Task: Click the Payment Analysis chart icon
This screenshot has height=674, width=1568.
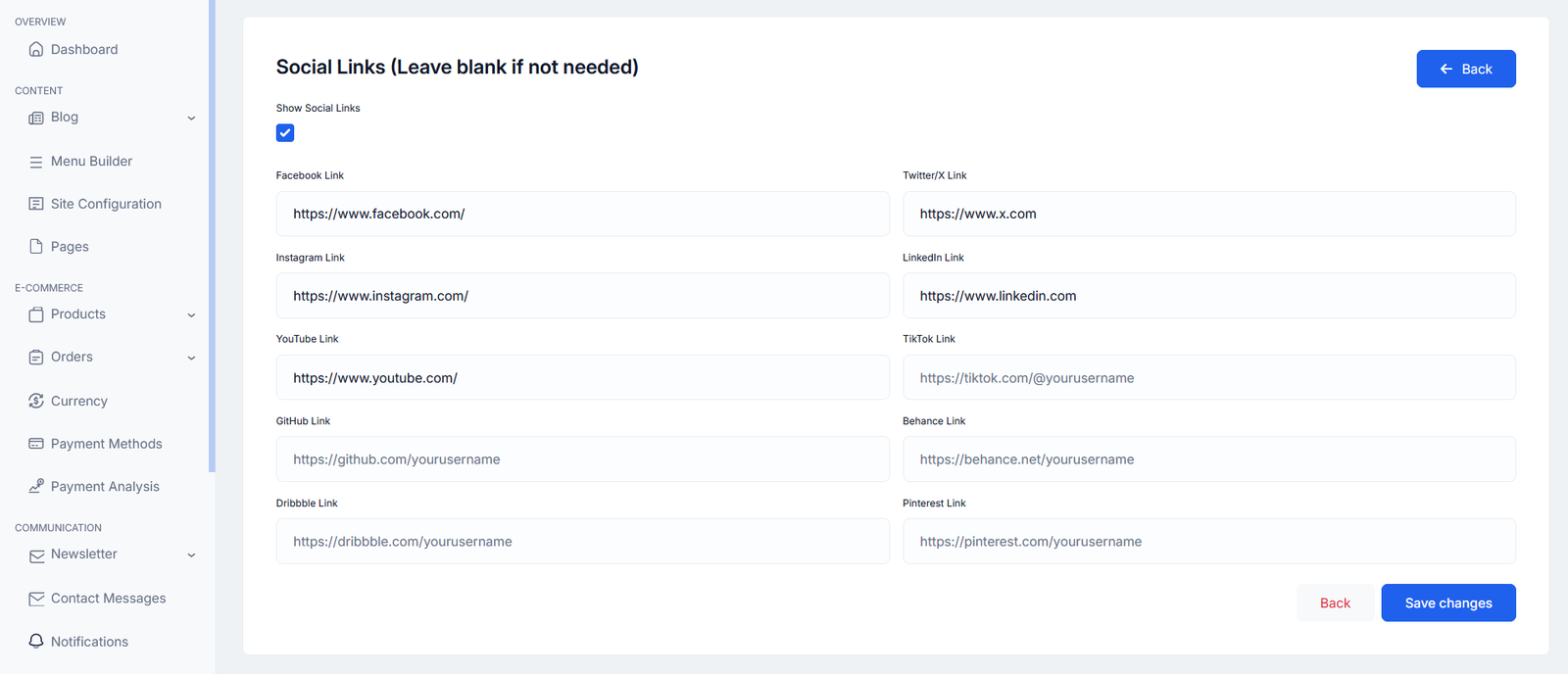Action: pyautogui.click(x=36, y=486)
